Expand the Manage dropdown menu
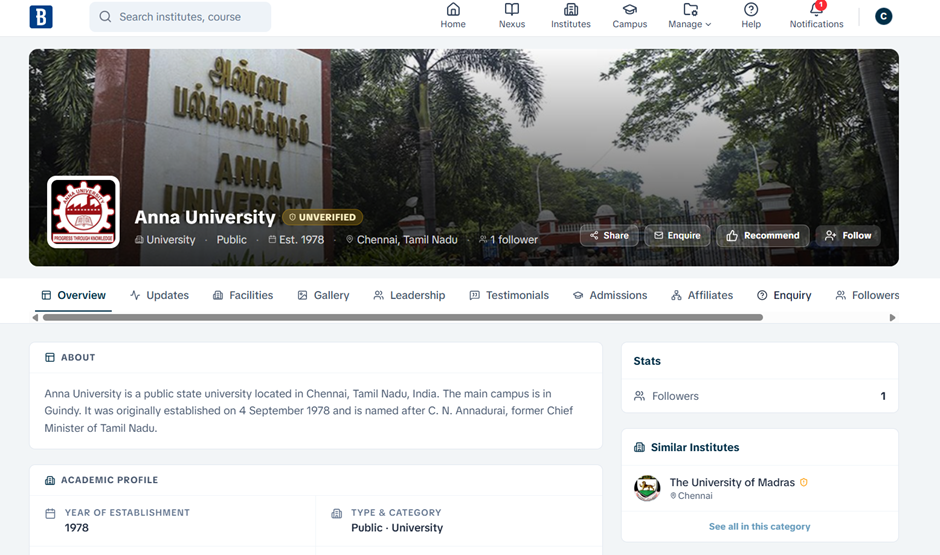The height and width of the screenshot is (555, 940). [690, 16]
